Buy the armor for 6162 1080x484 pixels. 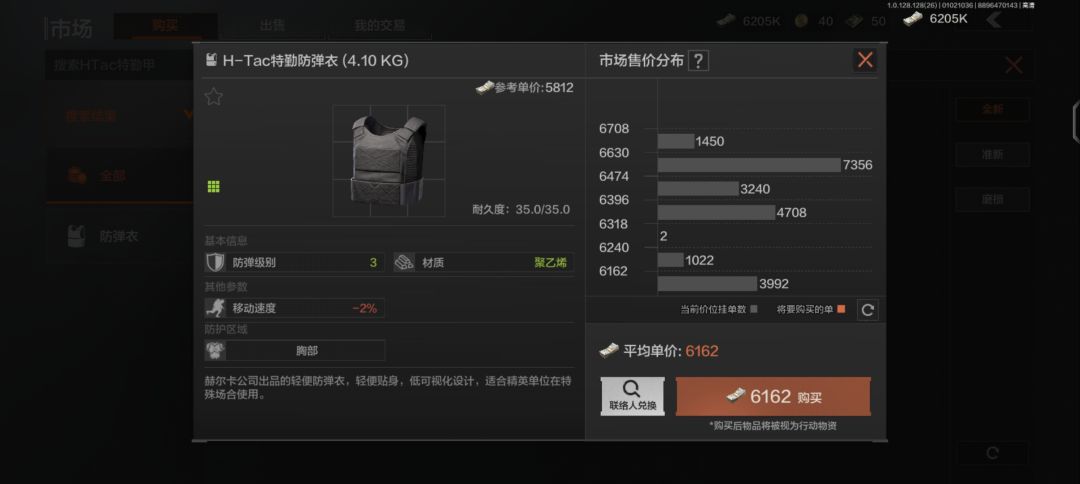773,397
